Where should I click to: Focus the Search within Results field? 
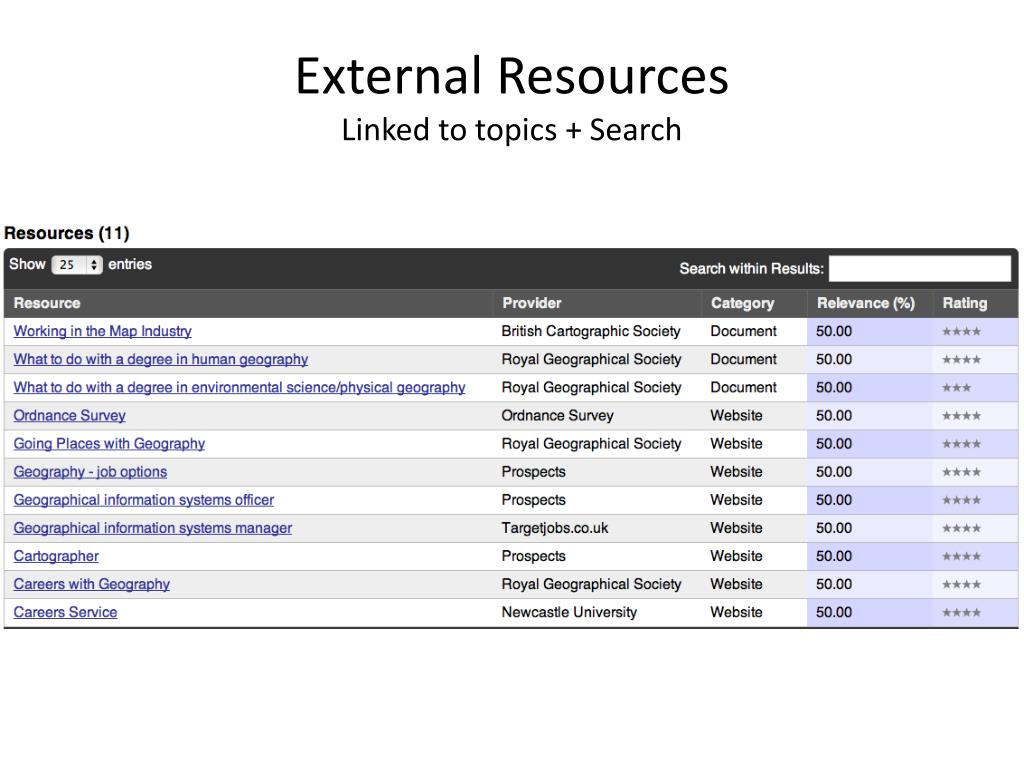point(920,268)
